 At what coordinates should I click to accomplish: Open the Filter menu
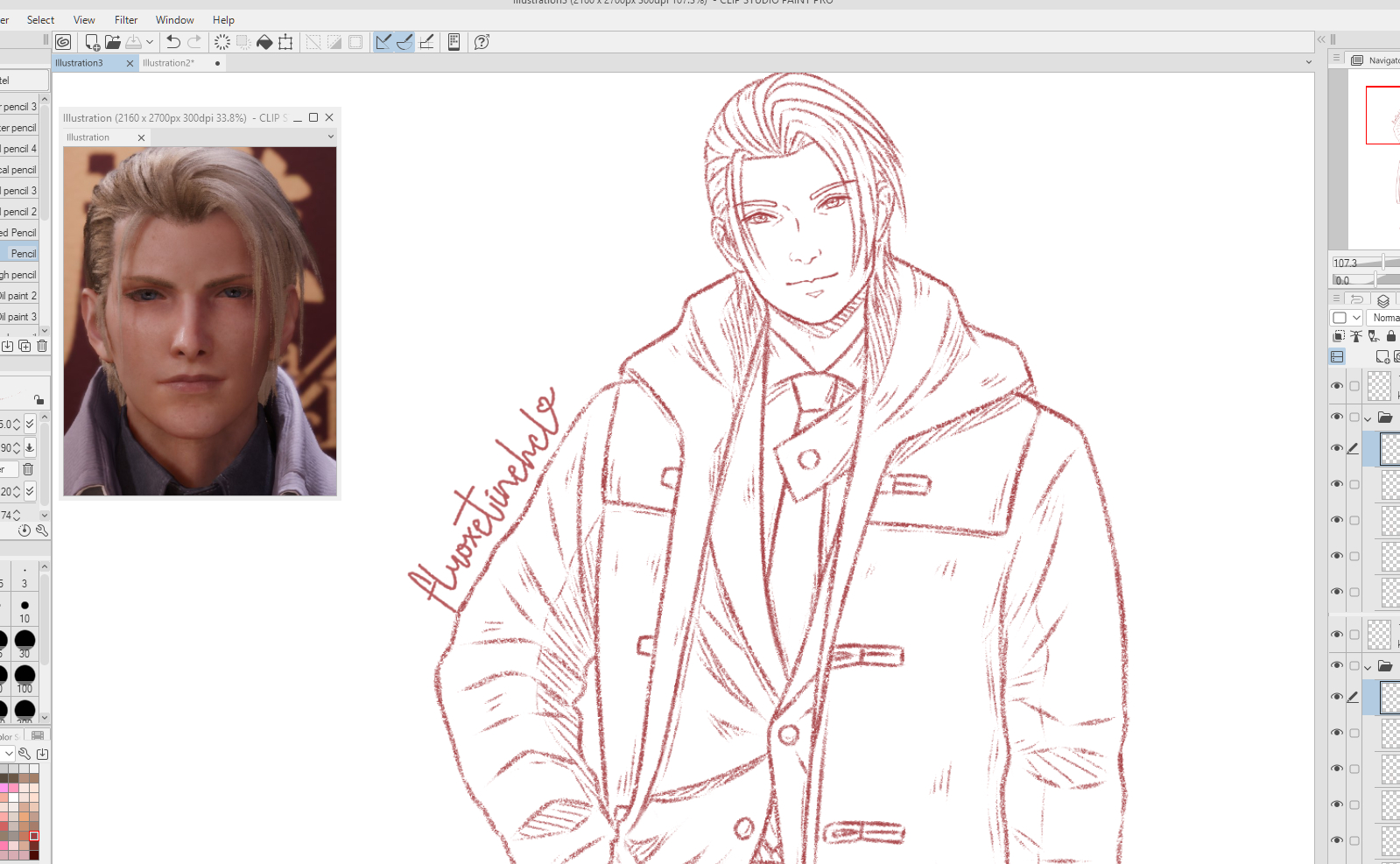tap(126, 20)
